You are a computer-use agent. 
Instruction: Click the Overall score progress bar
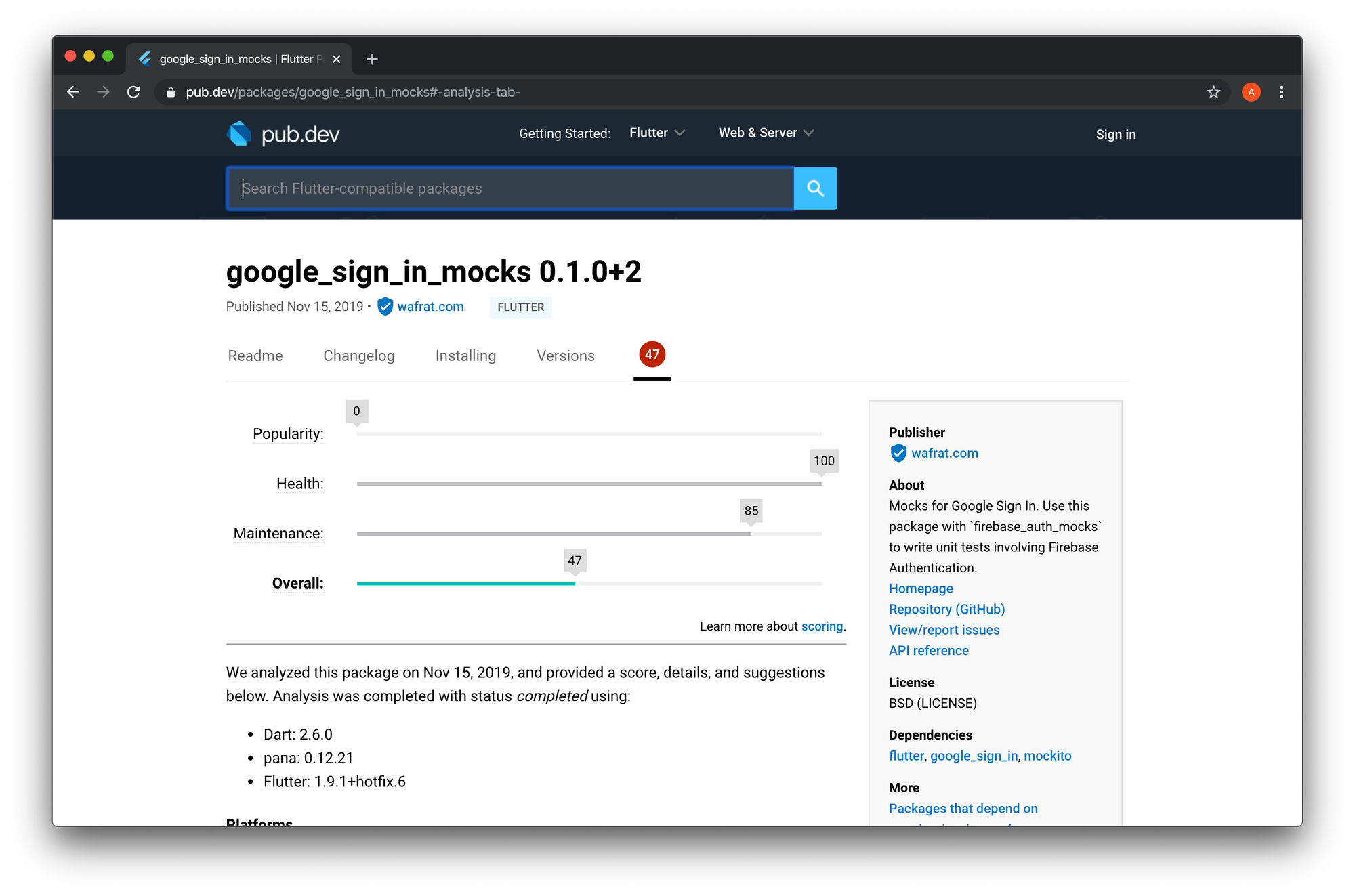click(x=588, y=583)
